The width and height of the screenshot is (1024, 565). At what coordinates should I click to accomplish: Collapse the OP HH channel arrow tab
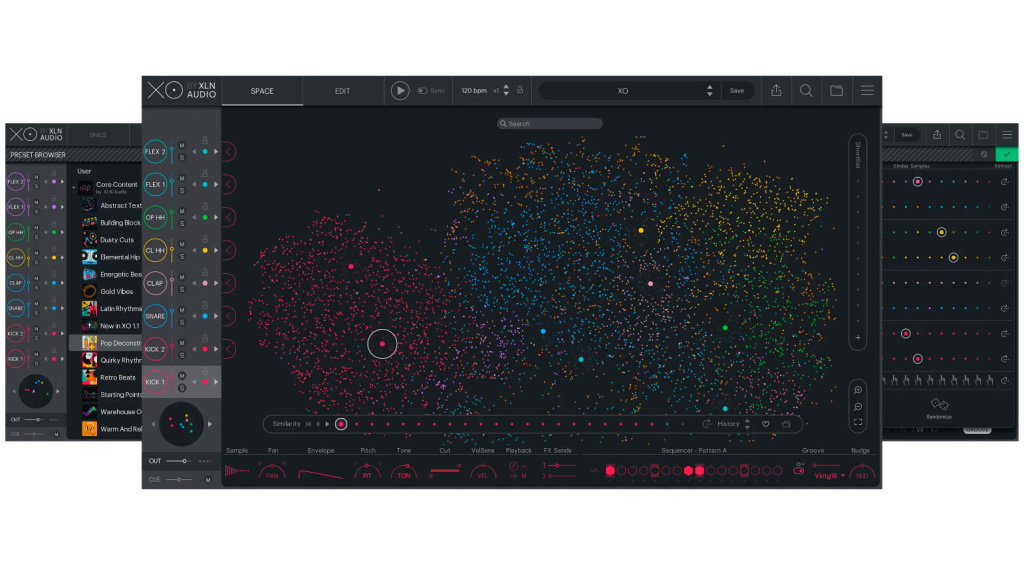tap(229, 218)
